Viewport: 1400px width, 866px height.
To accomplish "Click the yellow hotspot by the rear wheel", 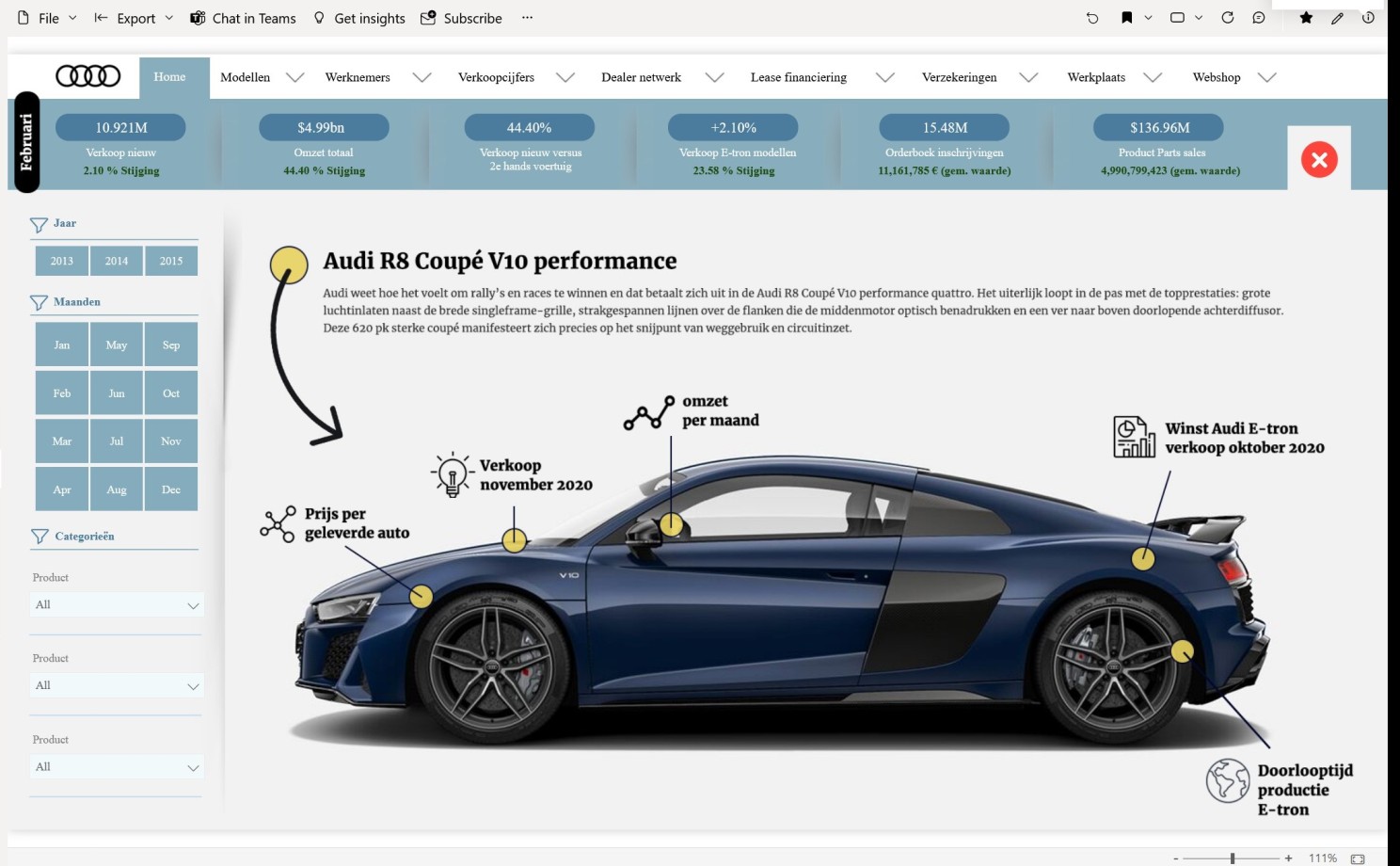I will coord(1183,650).
